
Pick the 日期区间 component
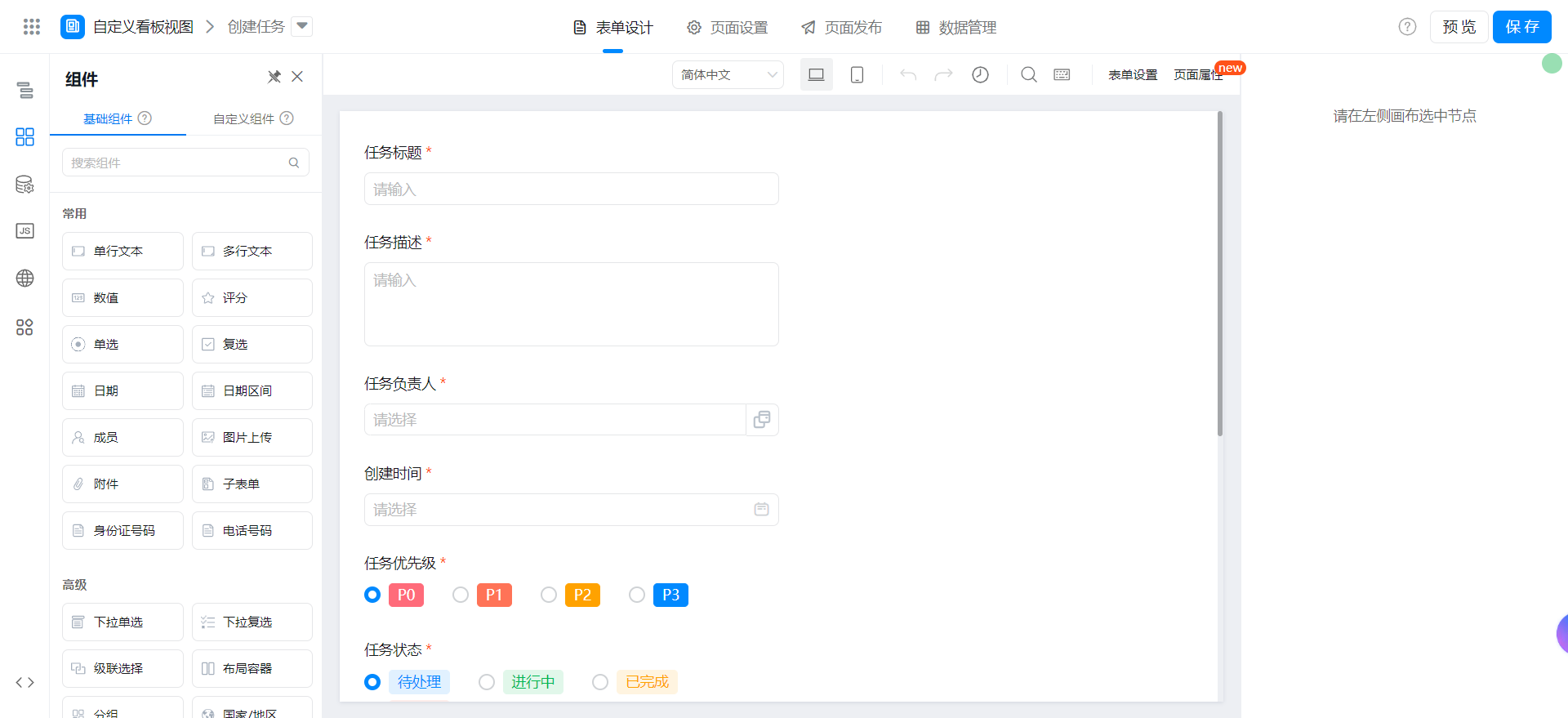[252, 390]
